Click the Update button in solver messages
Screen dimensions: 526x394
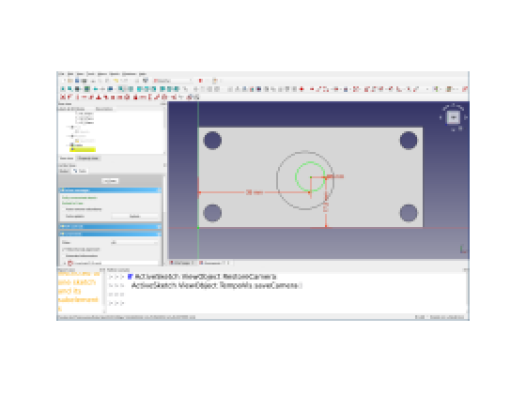[135, 216]
